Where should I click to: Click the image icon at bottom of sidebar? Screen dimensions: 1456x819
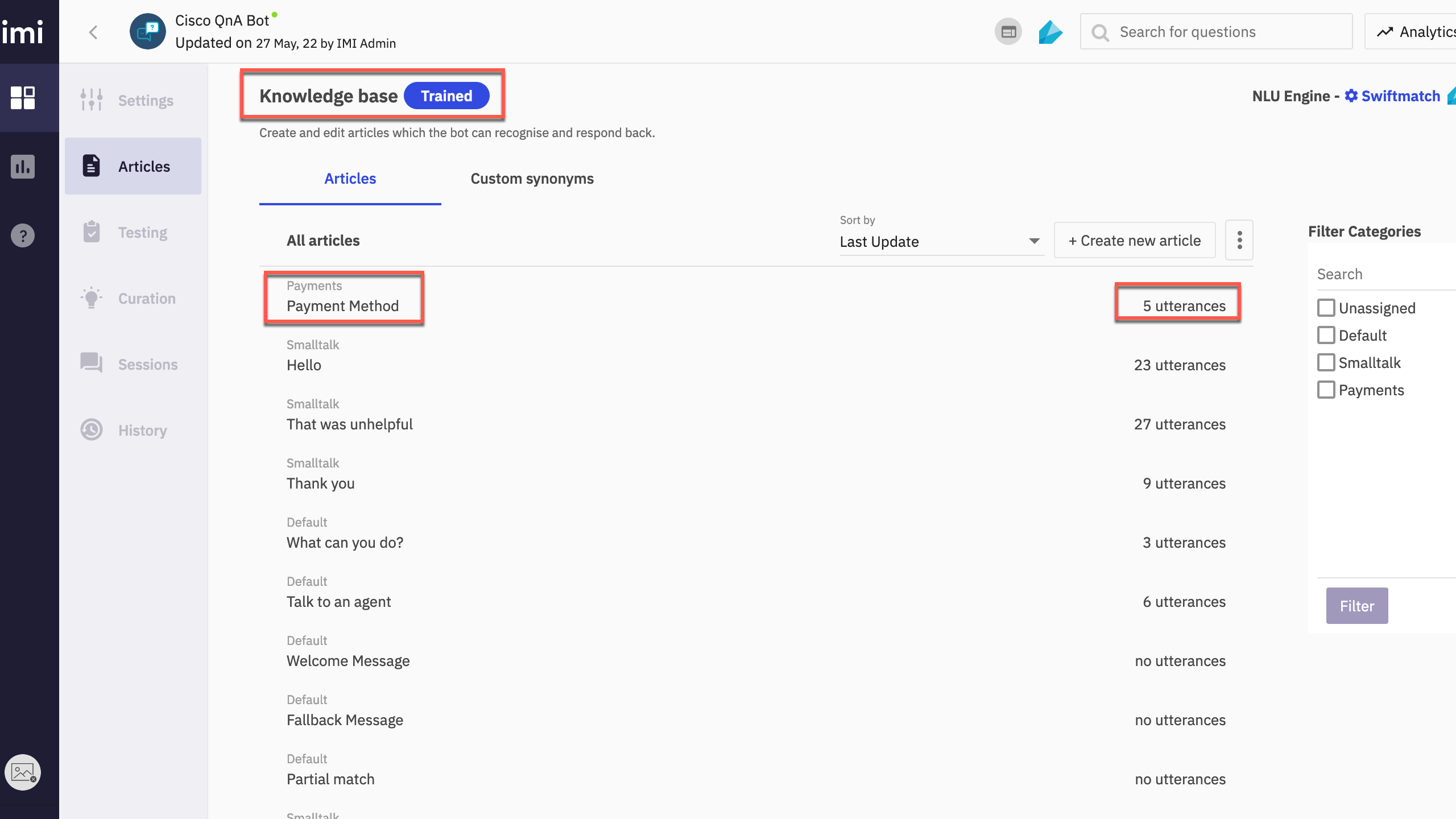23,772
